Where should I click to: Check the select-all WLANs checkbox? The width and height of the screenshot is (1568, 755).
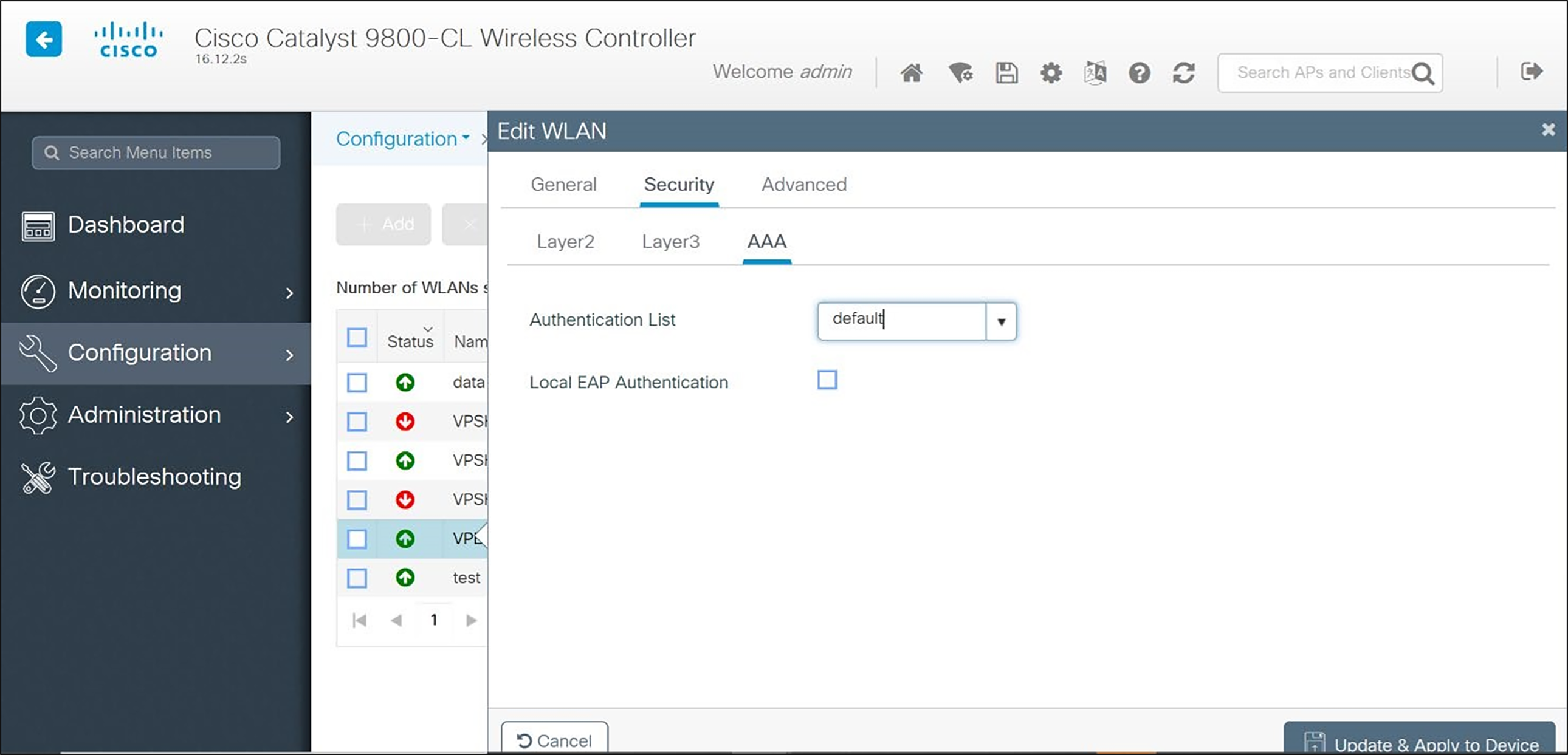point(357,337)
